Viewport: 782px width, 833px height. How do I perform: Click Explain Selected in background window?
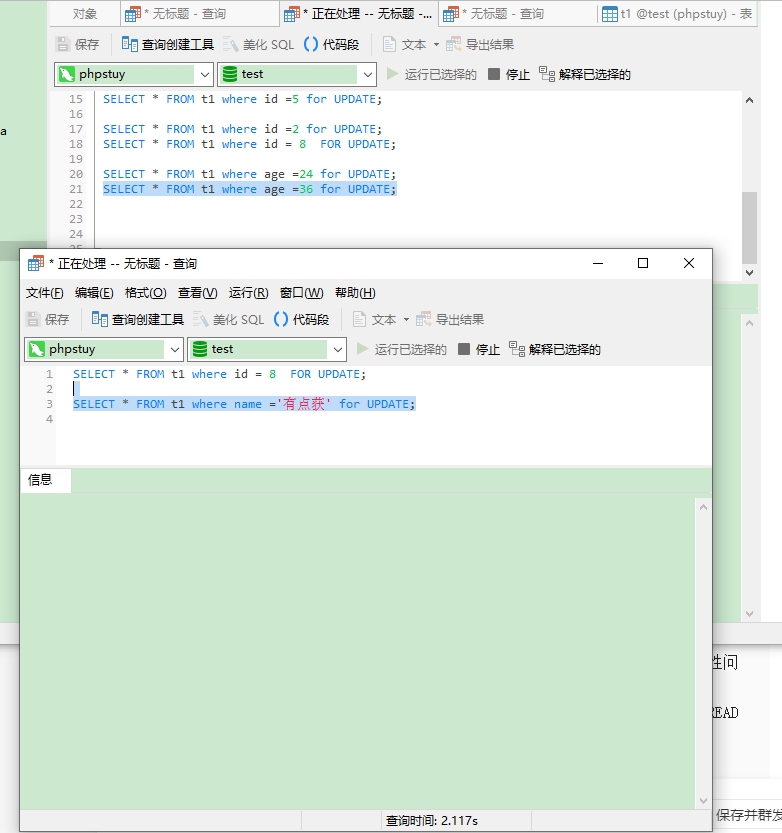(584, 74)
